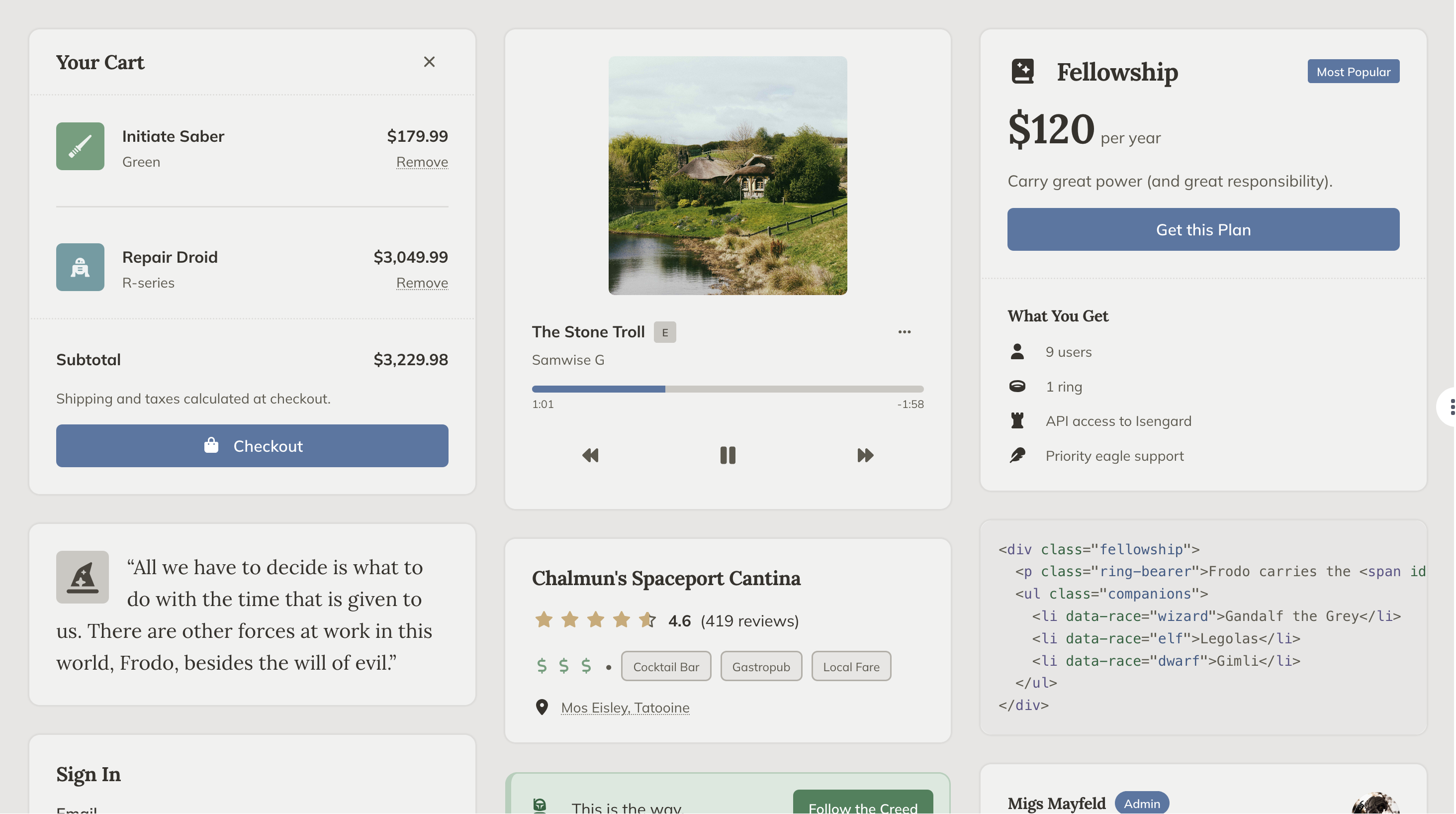Viewport: 1456px width, 814px height.
Task: Click the third rating star
Action: pos(595,620)
